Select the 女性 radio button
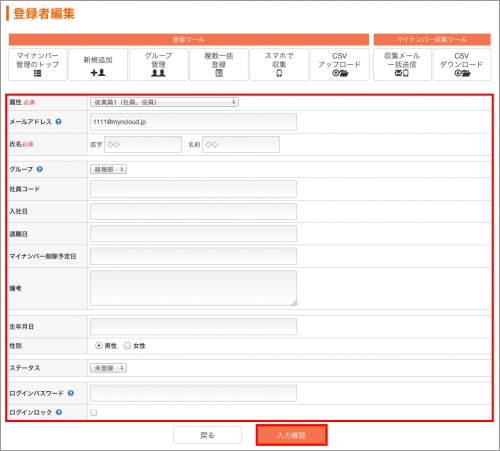The image size is (500, 451). click(127, 346)
